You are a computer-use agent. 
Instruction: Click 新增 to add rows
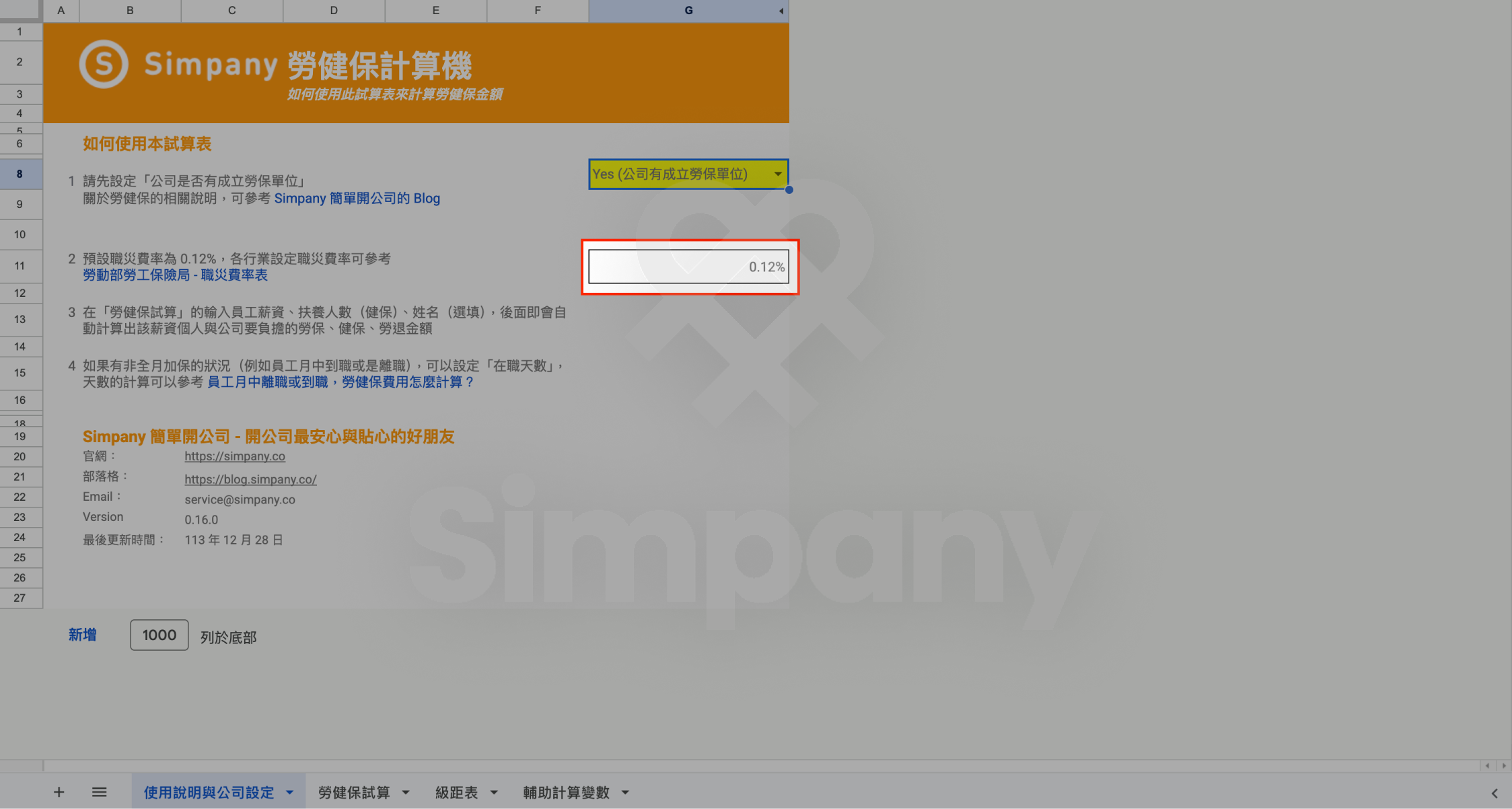[x=82, y=635]
